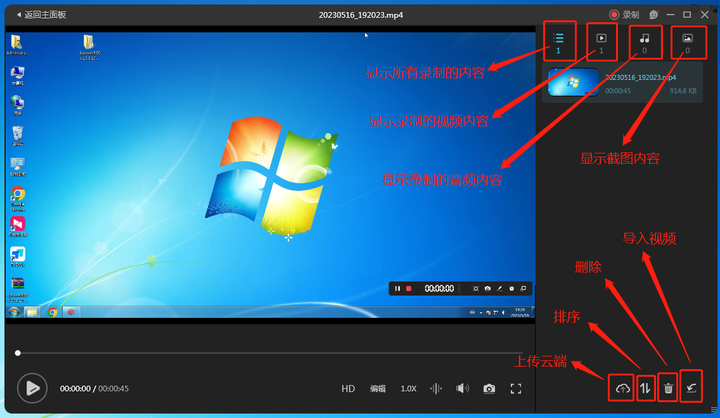Click file name 20230516_192023.mp4 in list
Viewport: 720px width, 418px height.
click(640, 77)
